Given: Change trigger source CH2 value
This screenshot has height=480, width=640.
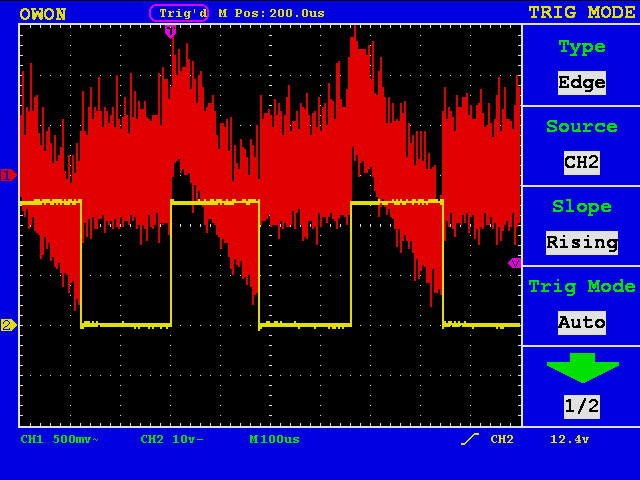Looking at the screenshot, I should pos(582,163).
